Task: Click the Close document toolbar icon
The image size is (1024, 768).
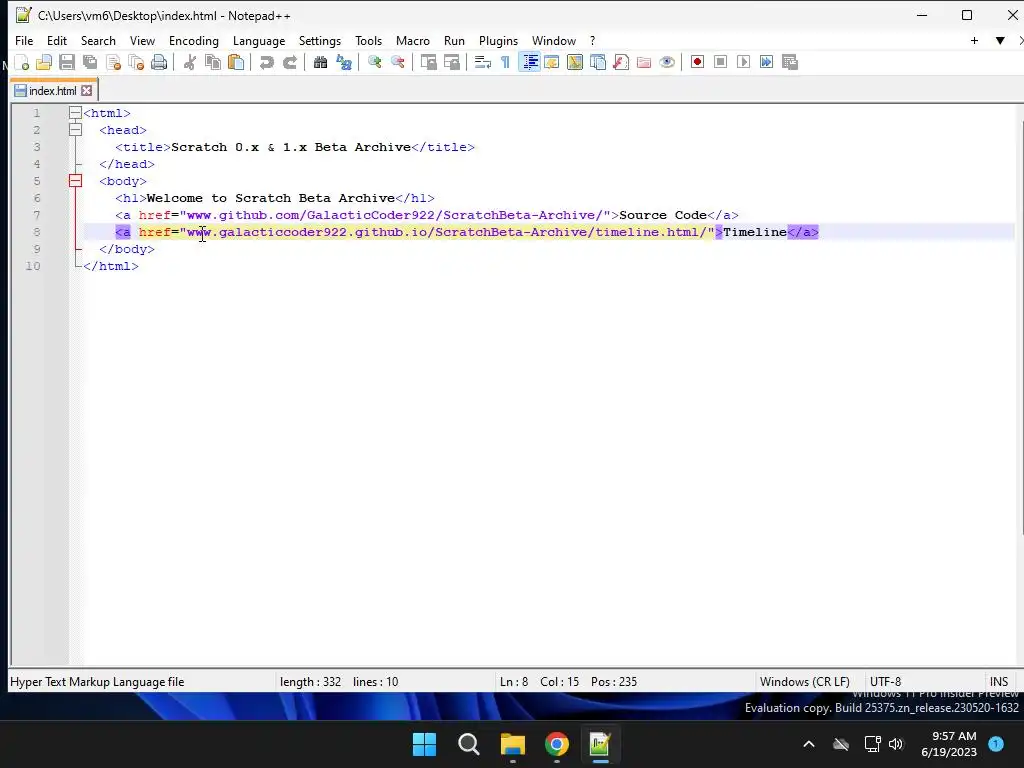Action: pyautogui.click(x=113, y=62)
